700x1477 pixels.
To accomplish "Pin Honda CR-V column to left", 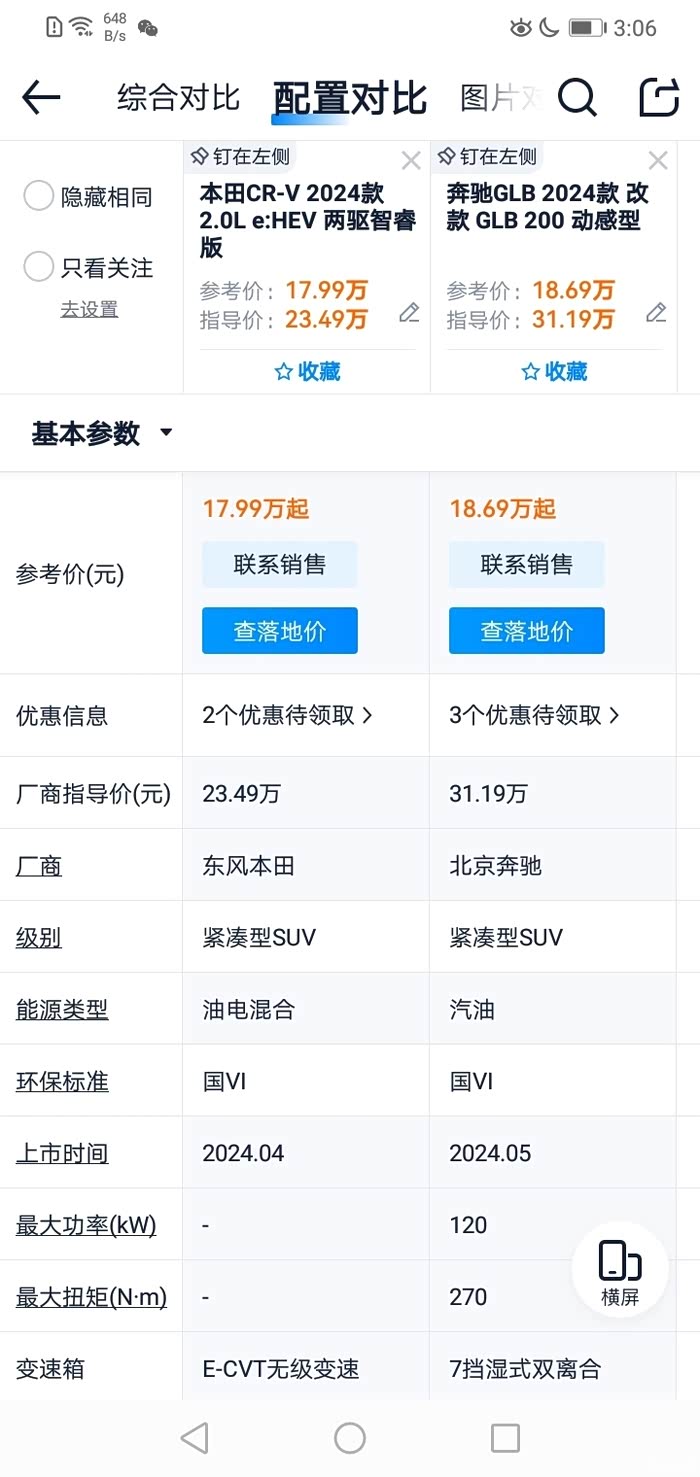I will (242, 157).
